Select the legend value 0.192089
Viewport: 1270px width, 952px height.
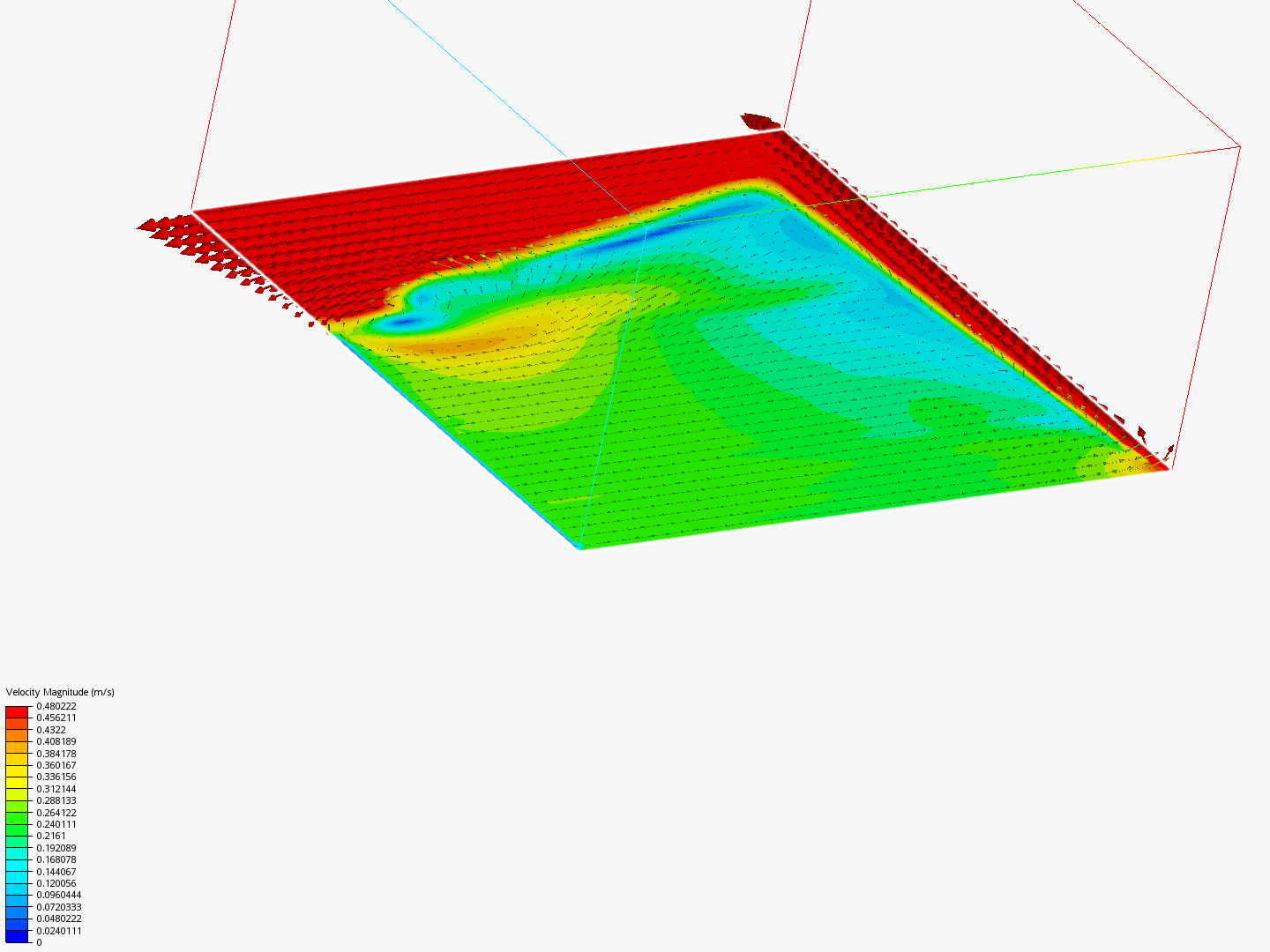tap(56, 848)
